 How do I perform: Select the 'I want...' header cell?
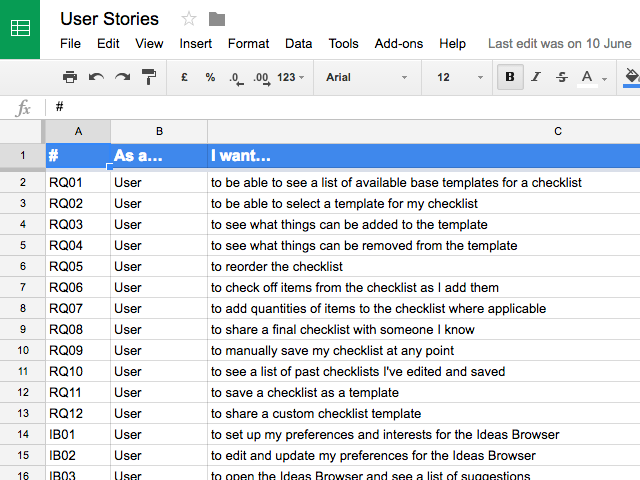click(x=424, y=156)
